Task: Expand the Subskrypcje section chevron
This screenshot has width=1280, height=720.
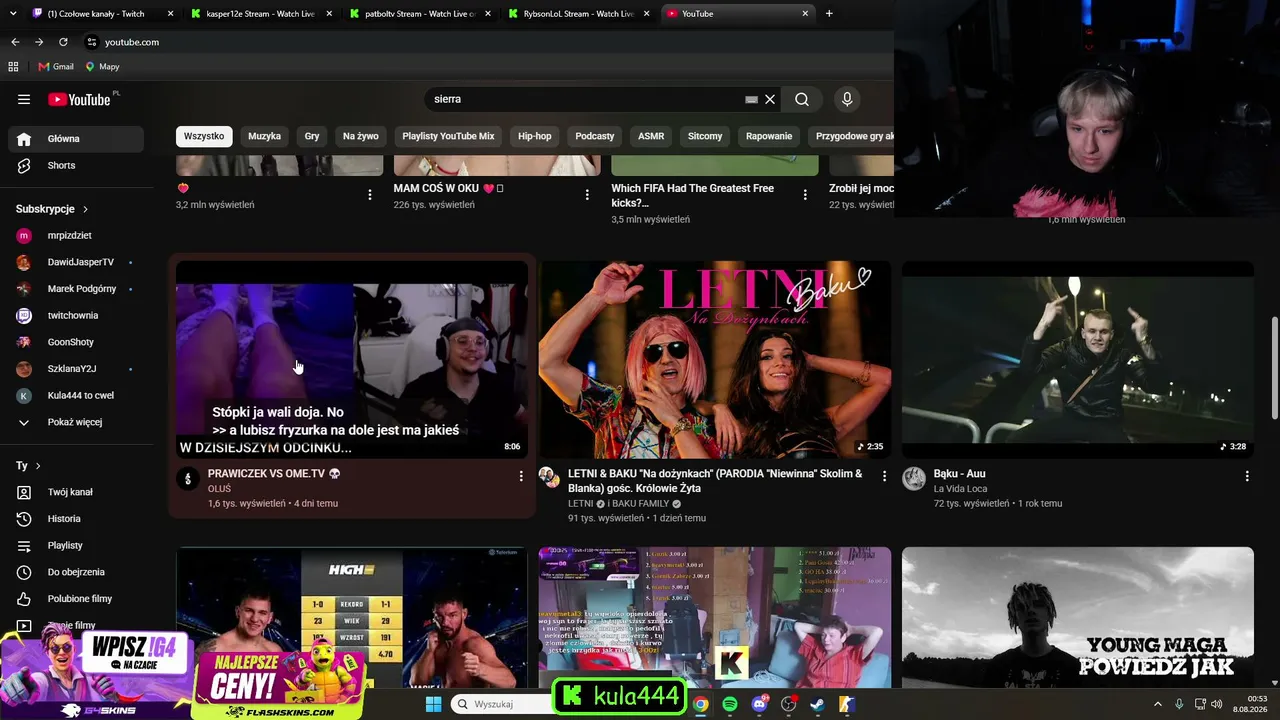Action: [x=85, y=209]
